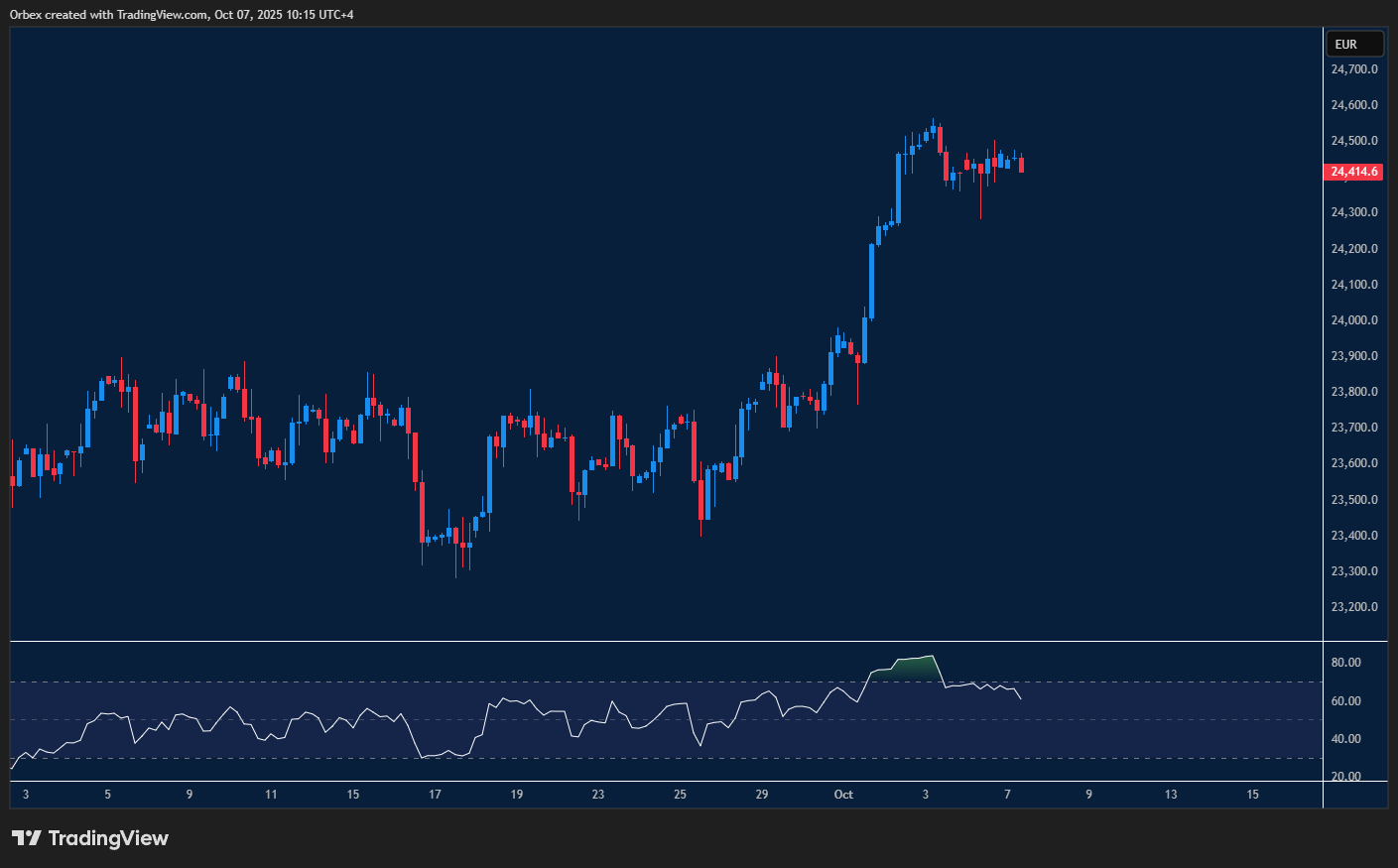Click the 24,000.0 price scale label

1353,320
